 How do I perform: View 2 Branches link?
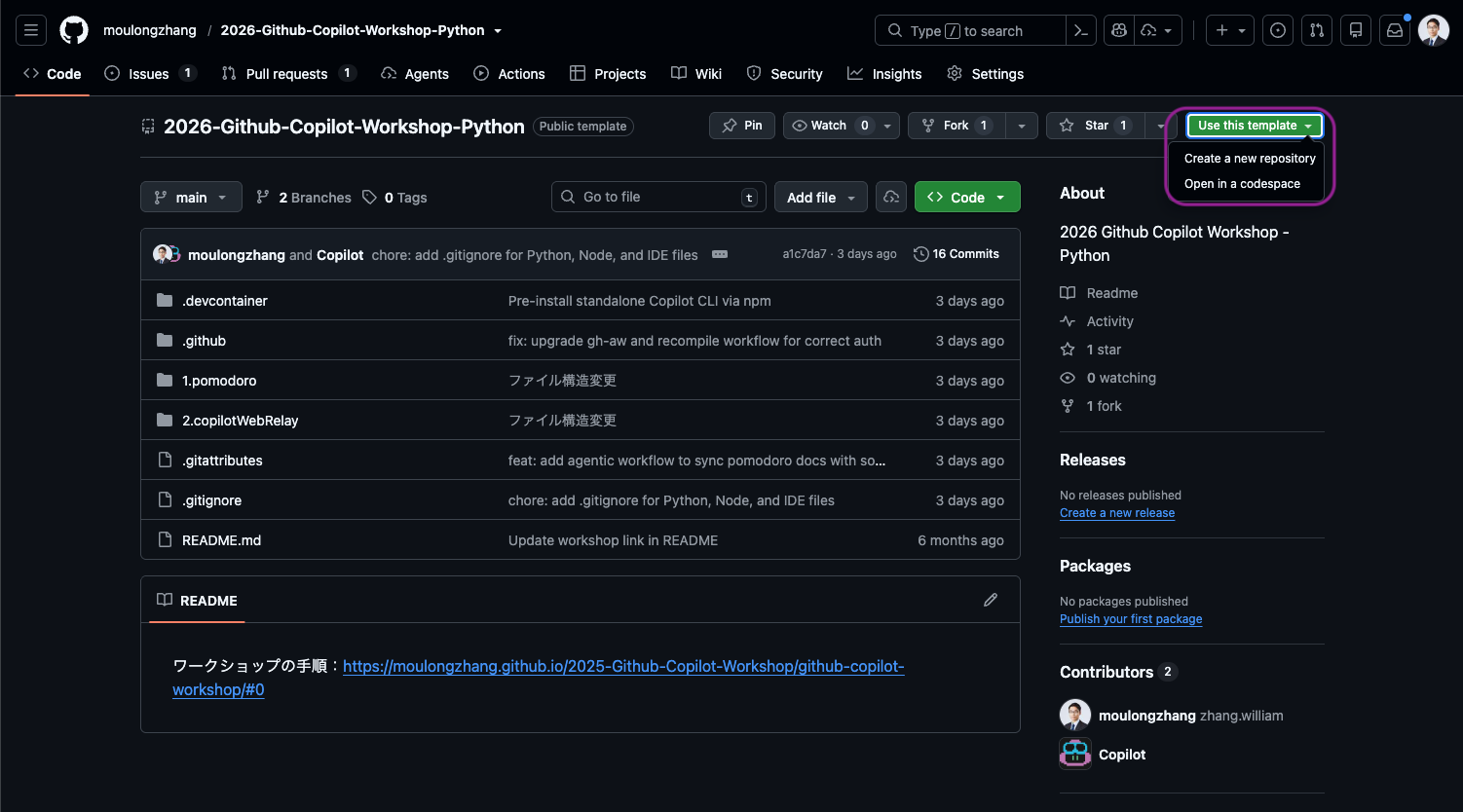point(303,197)
